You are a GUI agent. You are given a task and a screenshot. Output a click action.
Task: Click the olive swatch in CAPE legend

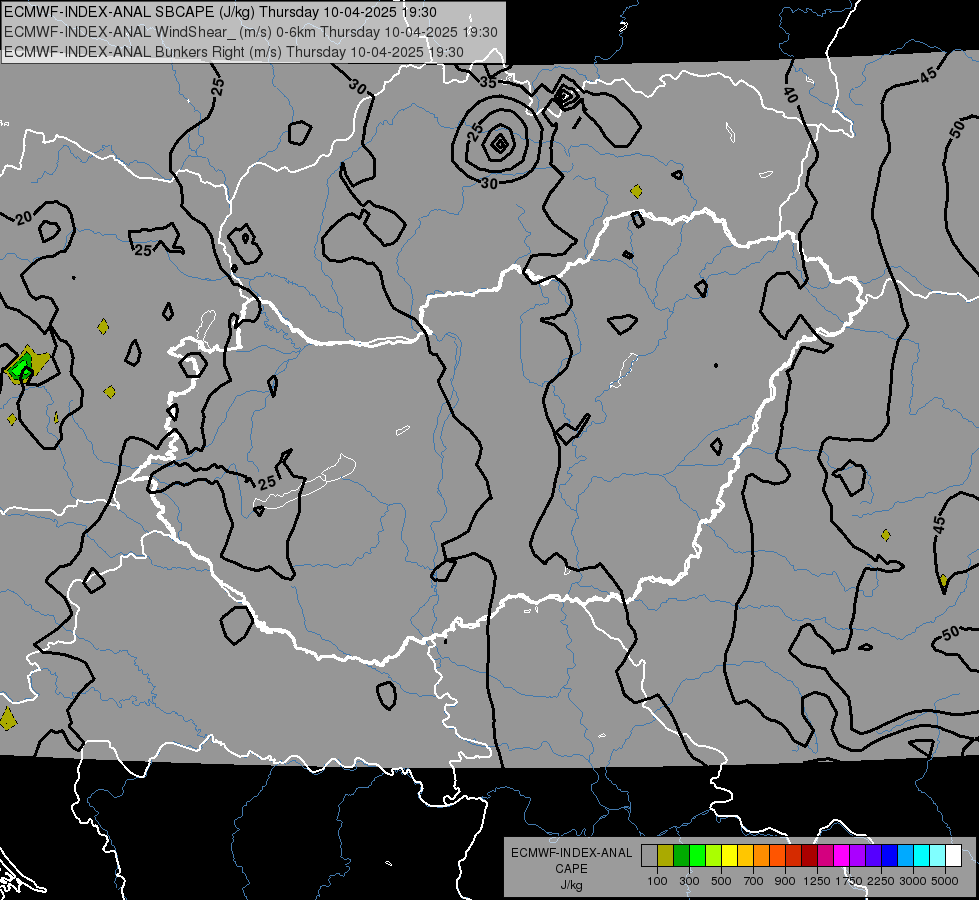click(x=666, y=855)
